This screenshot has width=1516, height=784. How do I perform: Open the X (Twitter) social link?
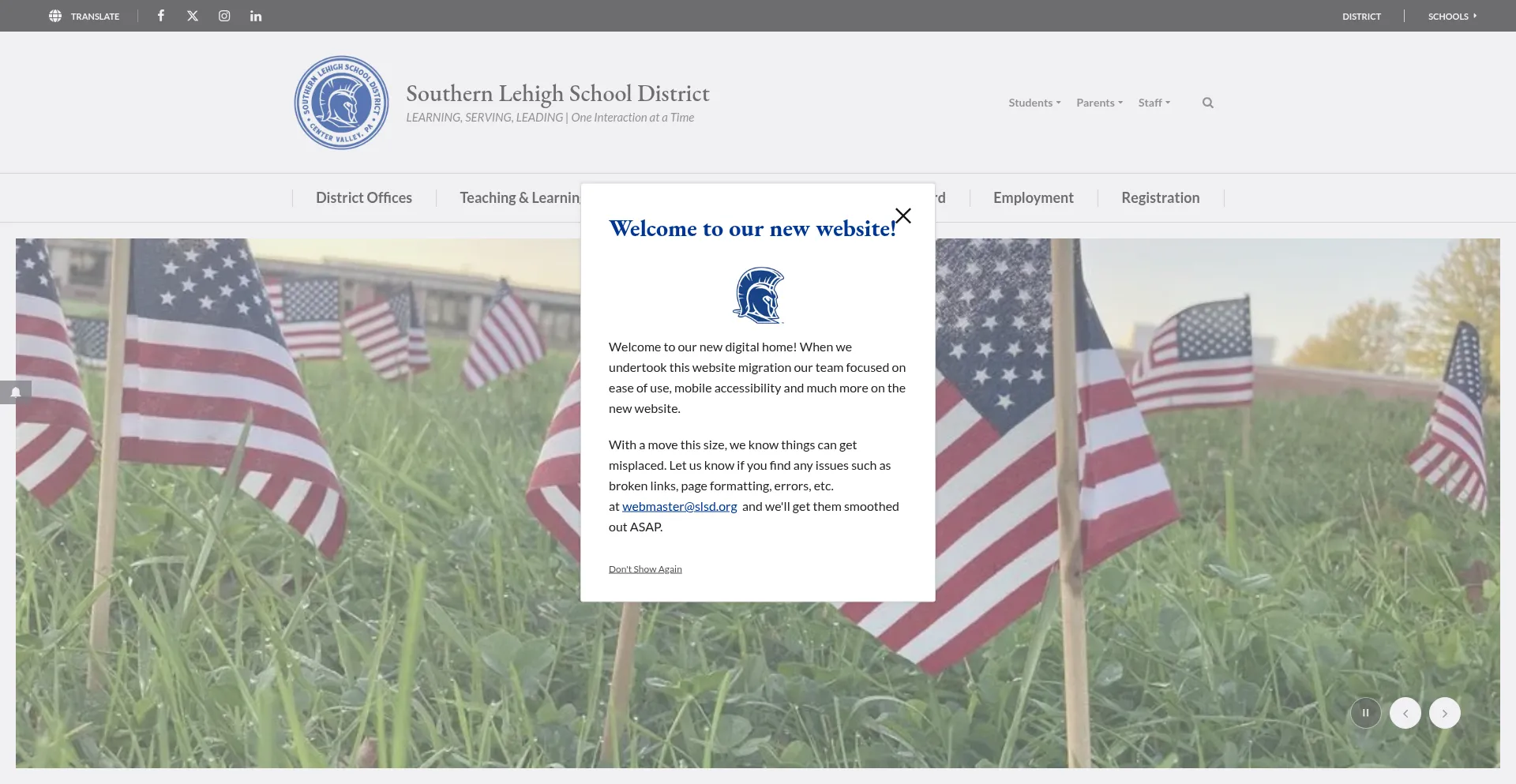tap(193, 16)
